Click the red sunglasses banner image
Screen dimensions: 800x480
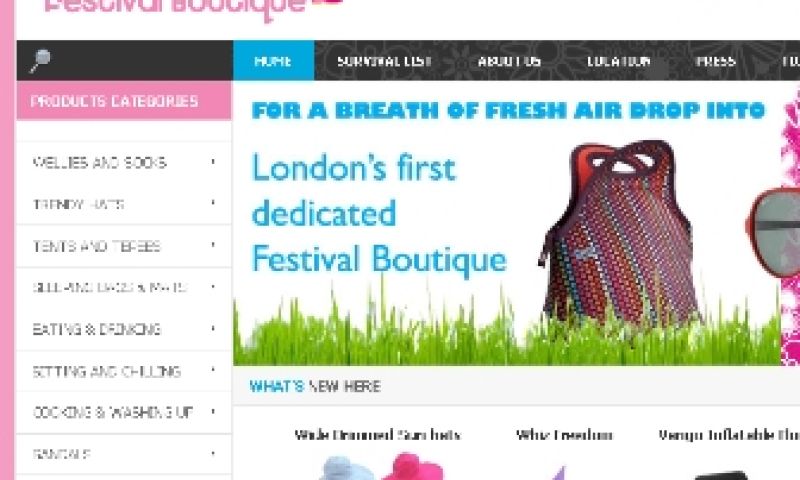(772, 232)
